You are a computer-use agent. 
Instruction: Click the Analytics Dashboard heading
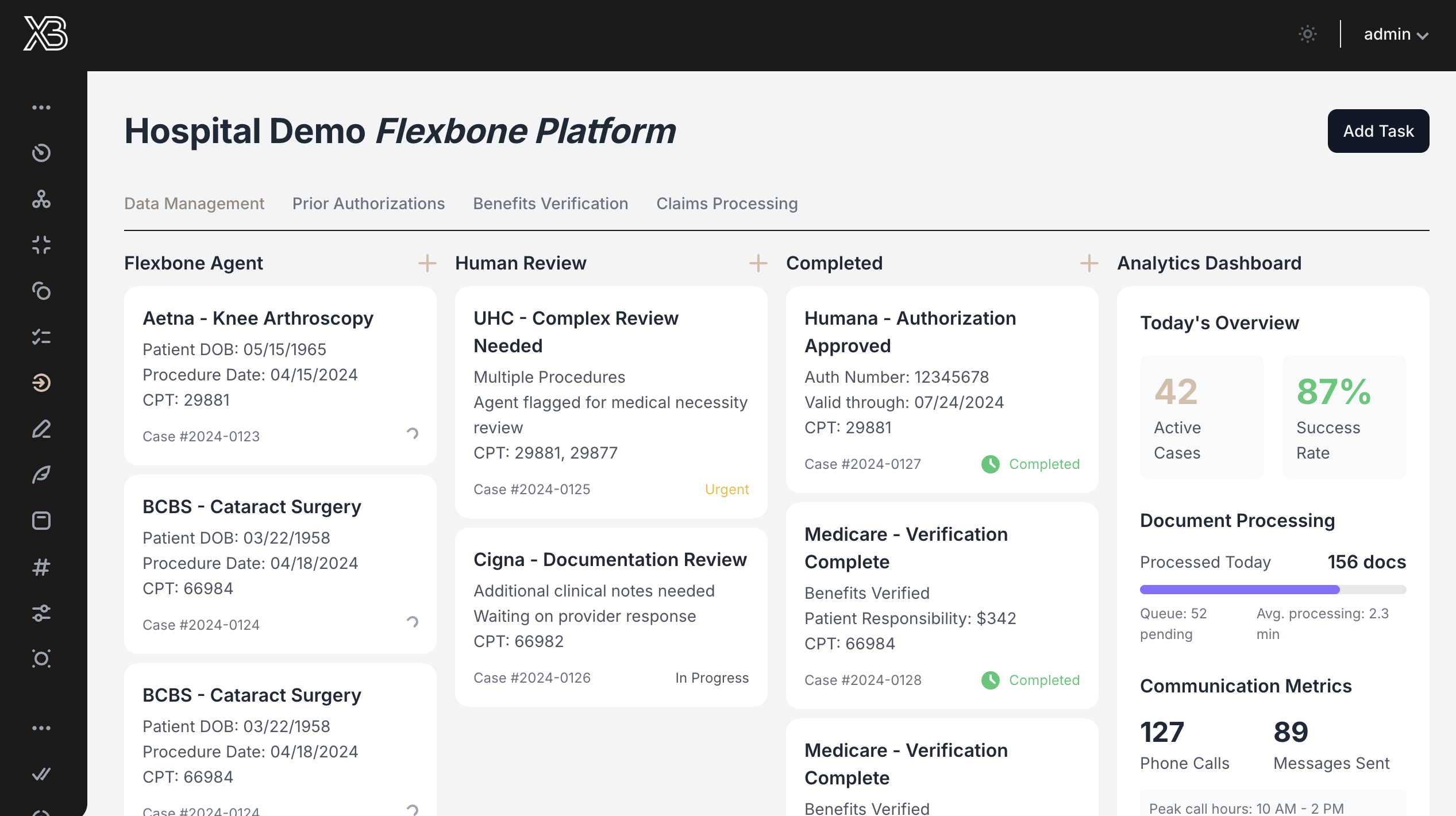tap(1209, 263)
